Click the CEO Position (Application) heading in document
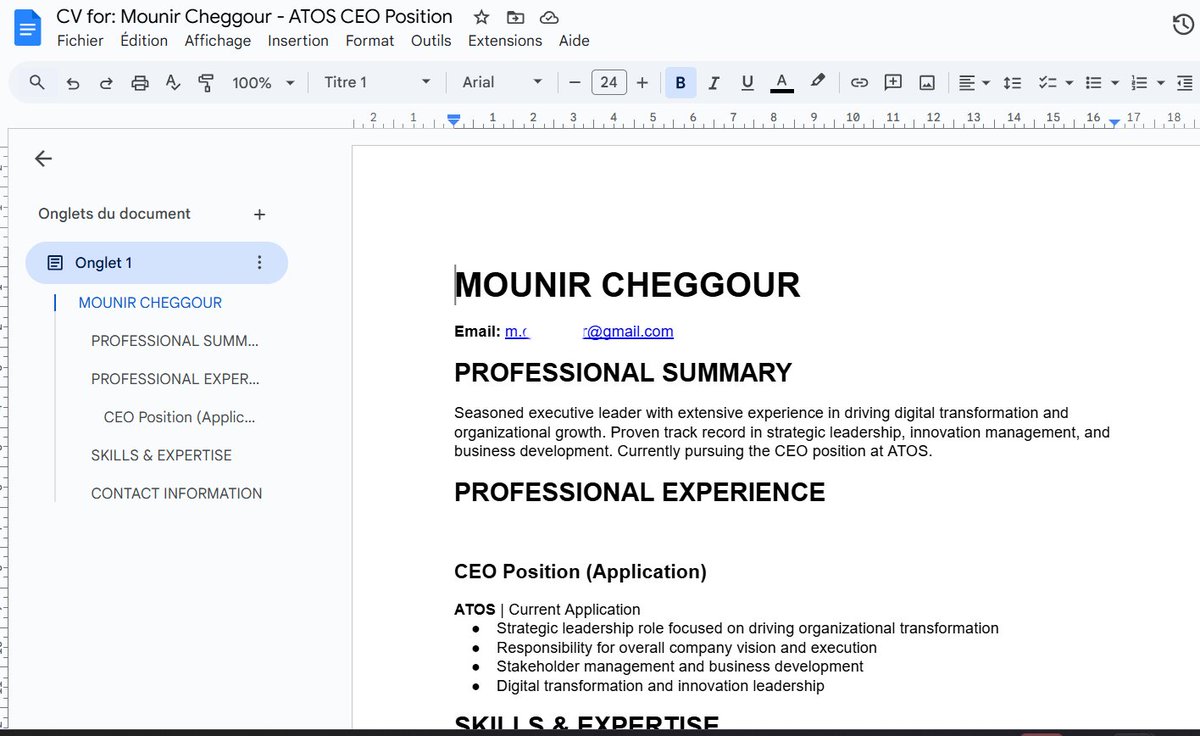1200x736 pixels. click(580, 572)
